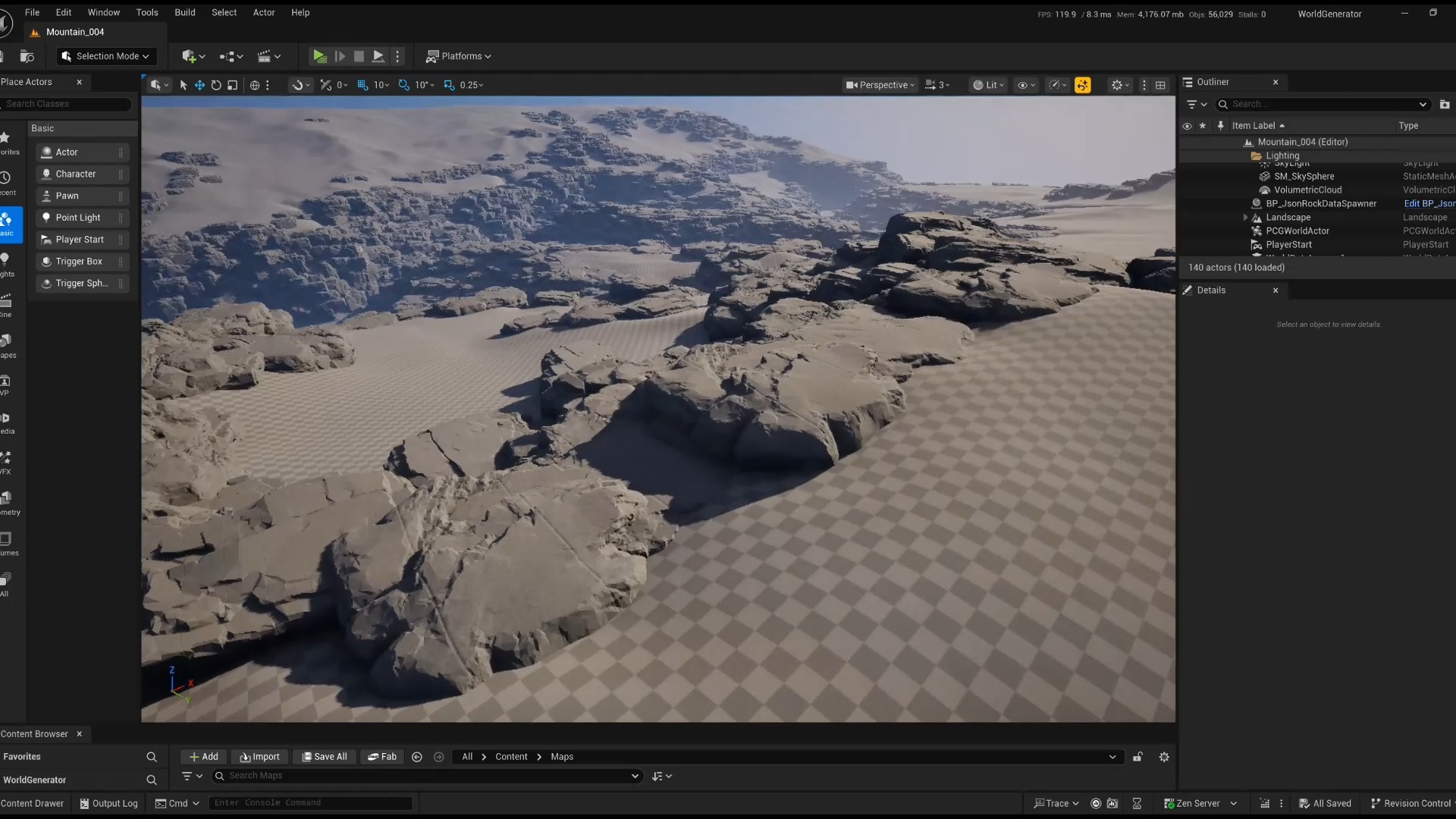Open the Edit BP_Json blueprint link
Screen dimensions: 1456x819
[x=1429, y=204]
